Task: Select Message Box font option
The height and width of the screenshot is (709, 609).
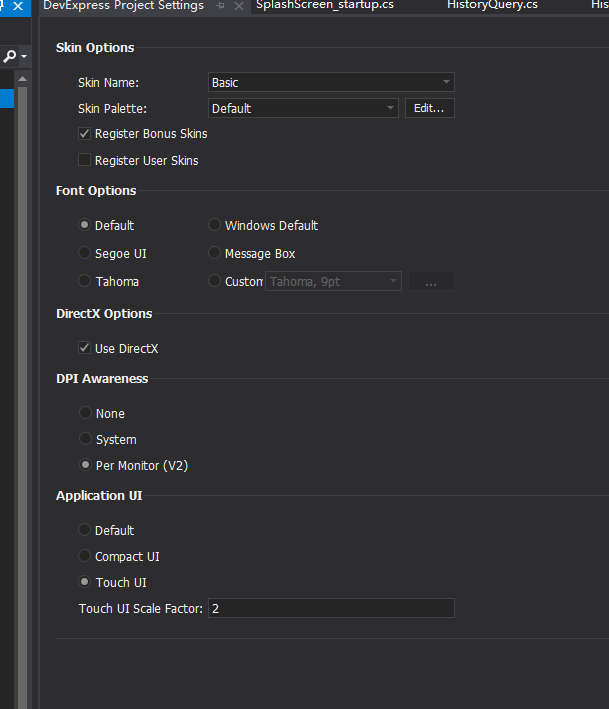Action: (x=214, y=253)
